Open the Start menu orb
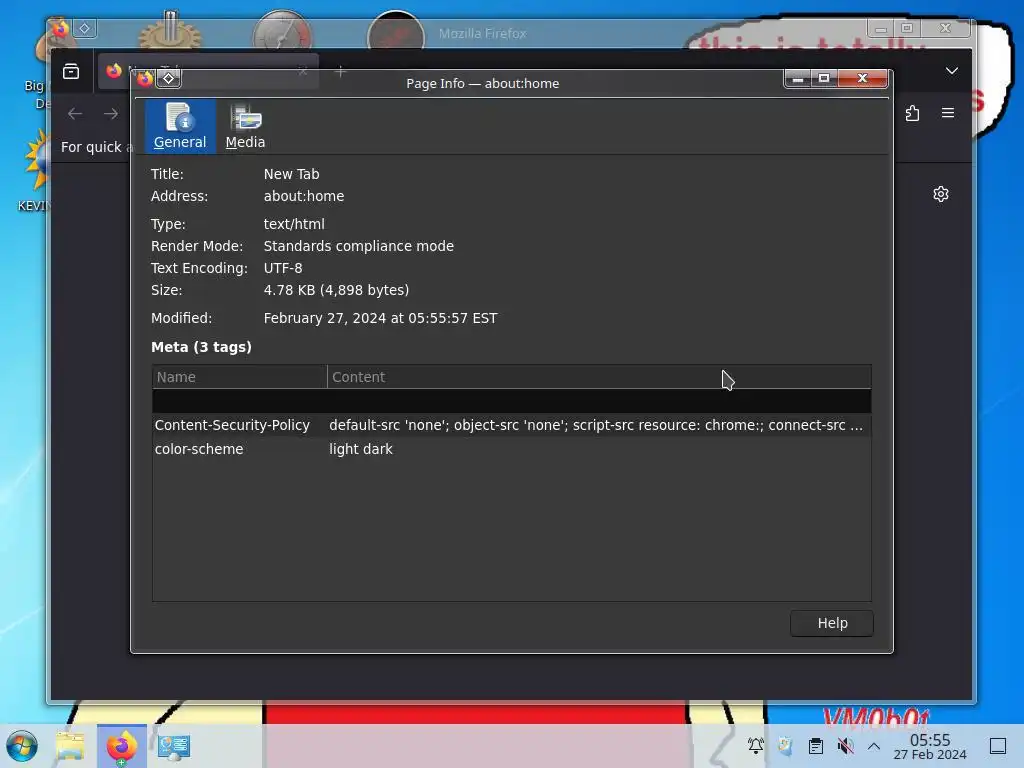The width and height of the screenshot is (1024, 768). 22,746
